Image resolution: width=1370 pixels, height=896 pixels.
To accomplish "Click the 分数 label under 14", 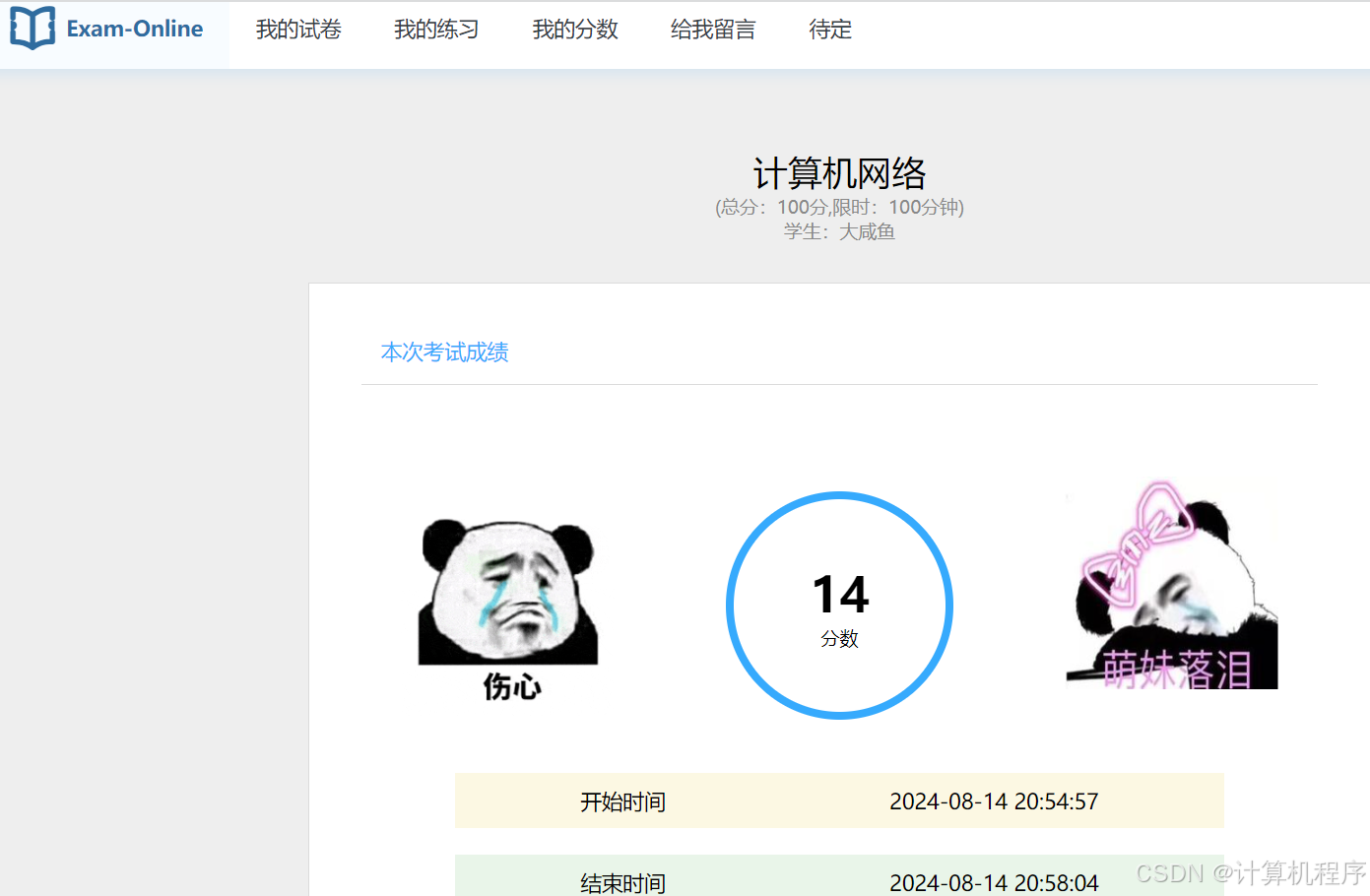I will [840, 639].
